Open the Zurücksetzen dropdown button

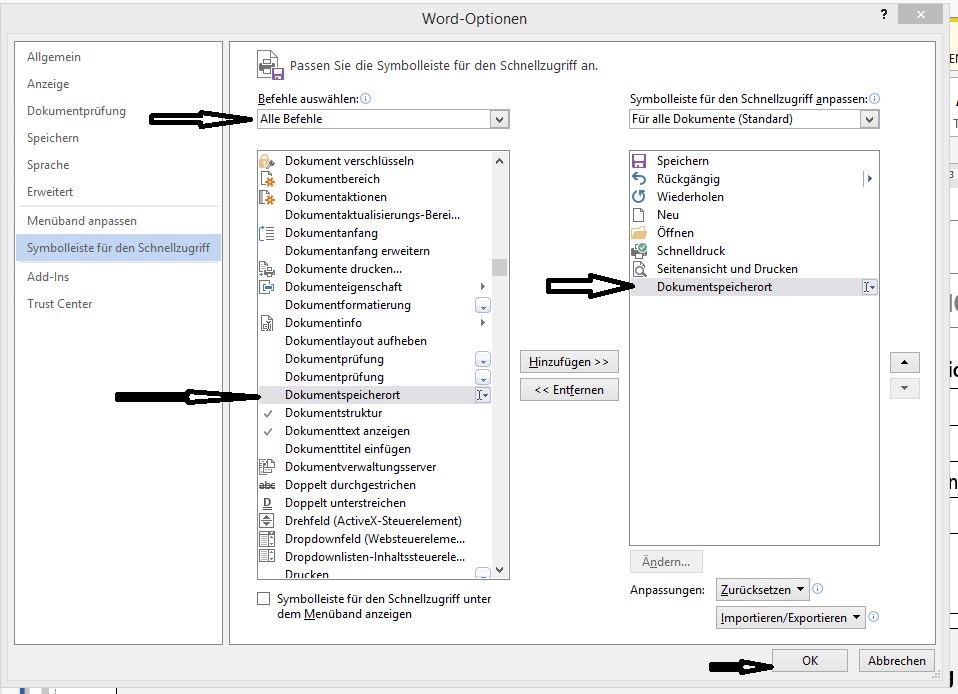tap(762, 590)
